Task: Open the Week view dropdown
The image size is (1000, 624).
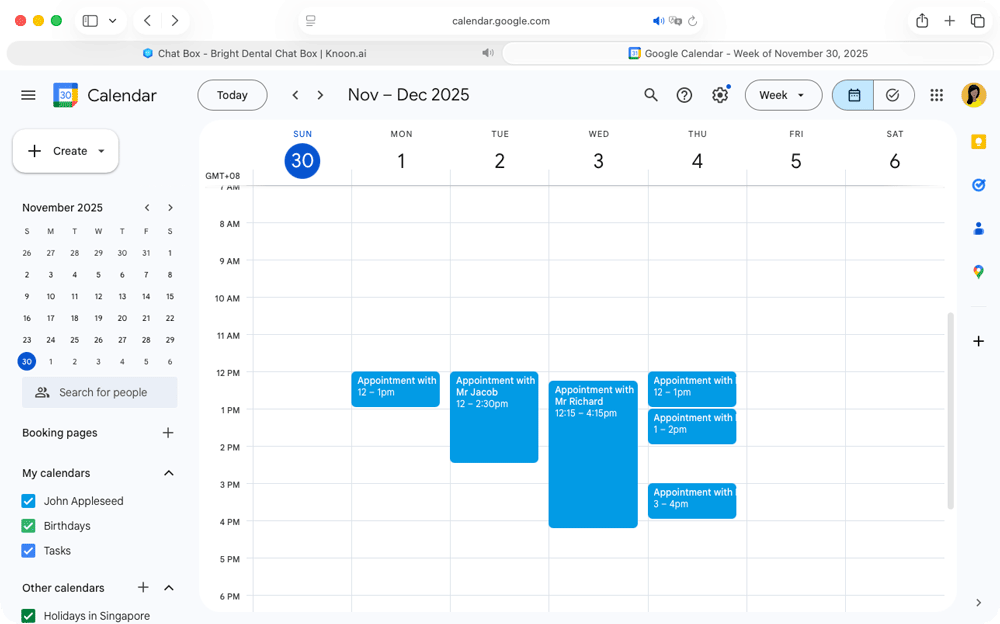Action: point(783,95)
